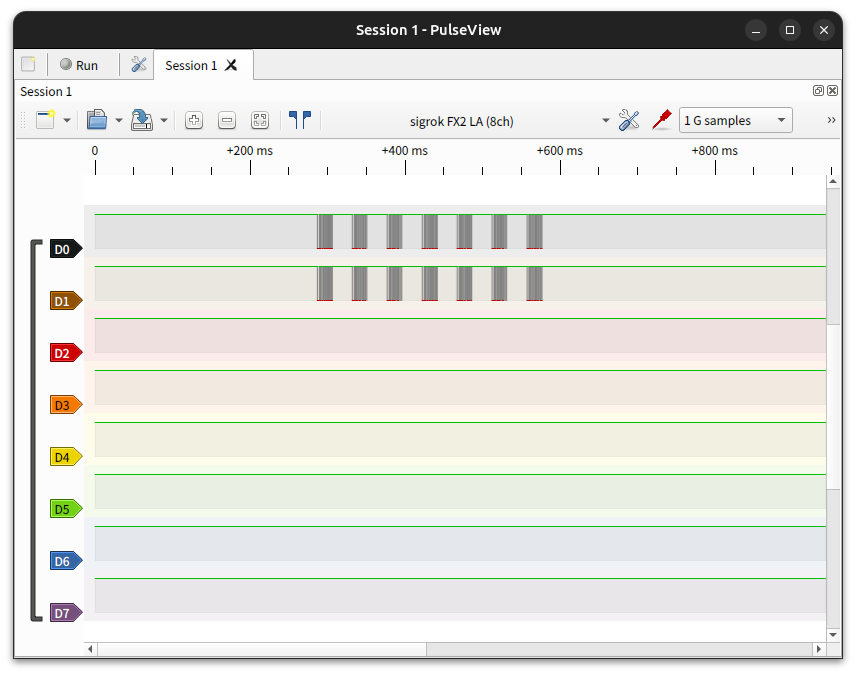This screenshot has height=675, width=856.
Task: Open the blue folder file icon
Action: [x=97, y=120]
